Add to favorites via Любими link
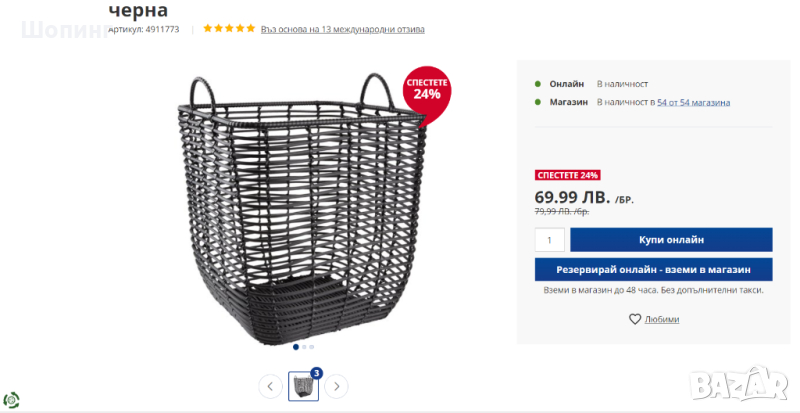Image resolution: width=800 pixels, height=413 pixels. click(x=662, y=319)
